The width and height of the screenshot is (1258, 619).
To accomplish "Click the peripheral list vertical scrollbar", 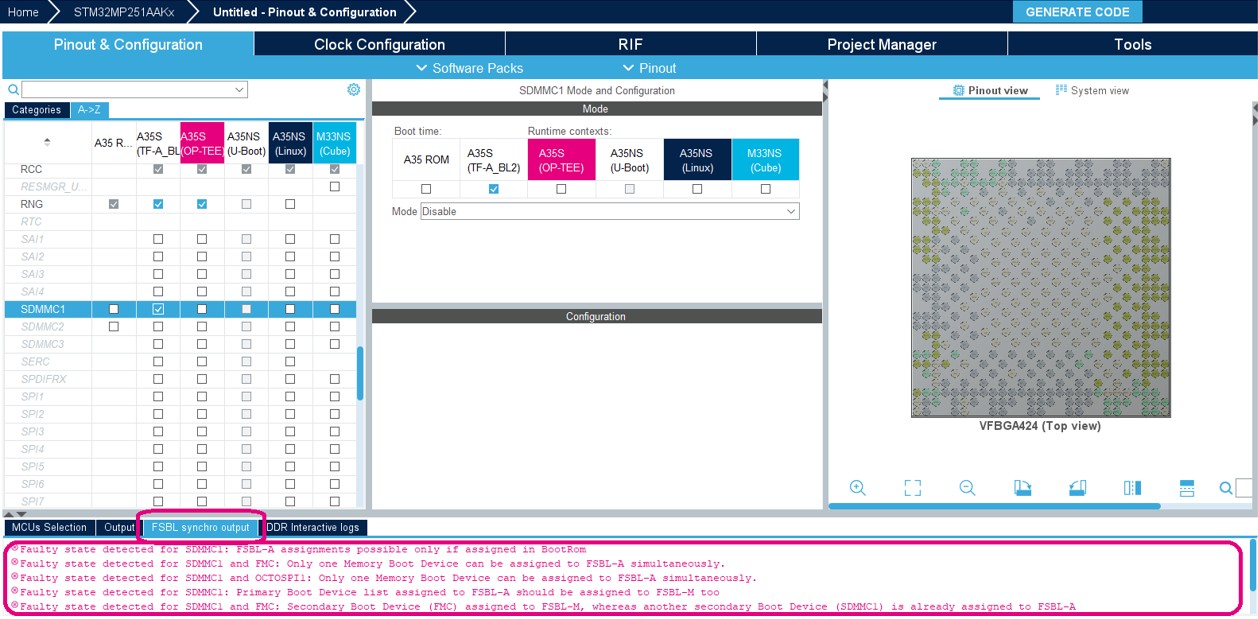I will click(x=360, y=373).
